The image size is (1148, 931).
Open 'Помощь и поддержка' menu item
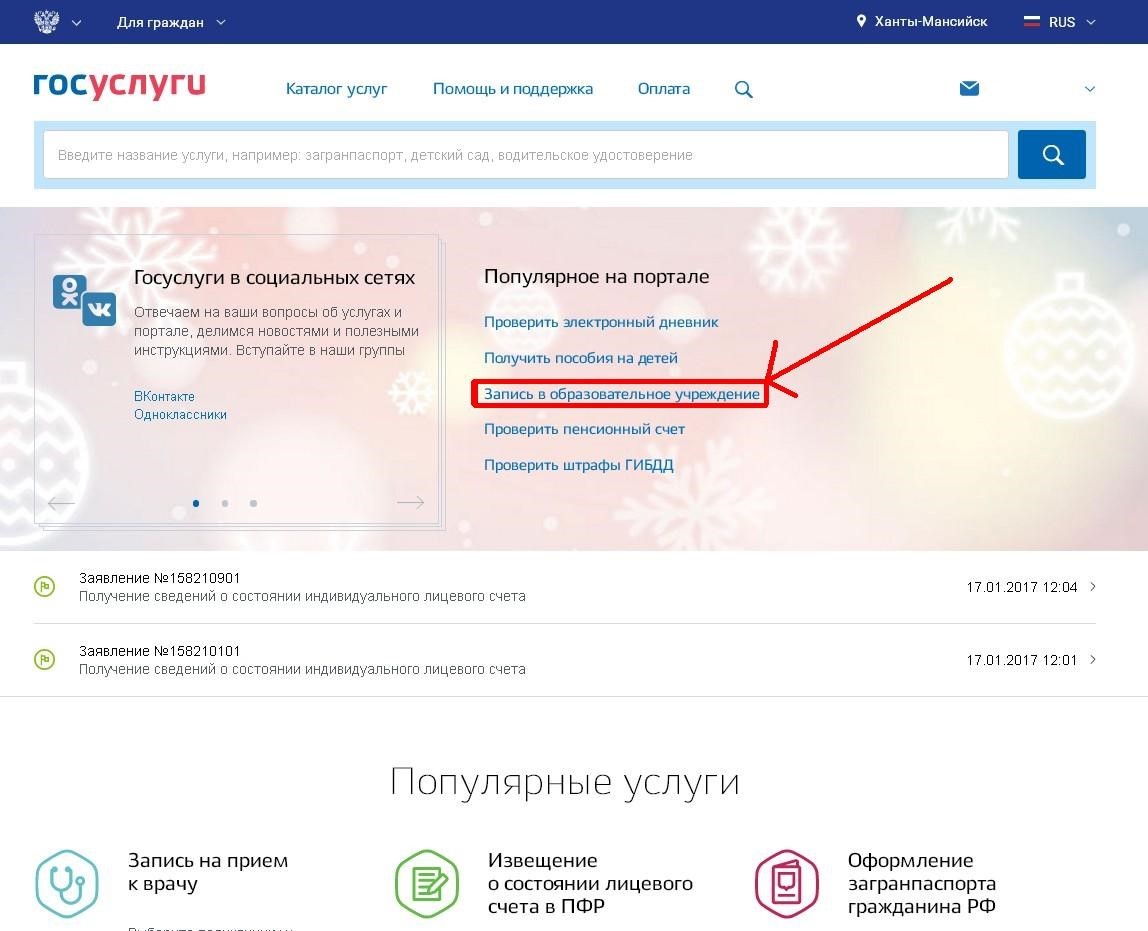click(x=512, y=89)
